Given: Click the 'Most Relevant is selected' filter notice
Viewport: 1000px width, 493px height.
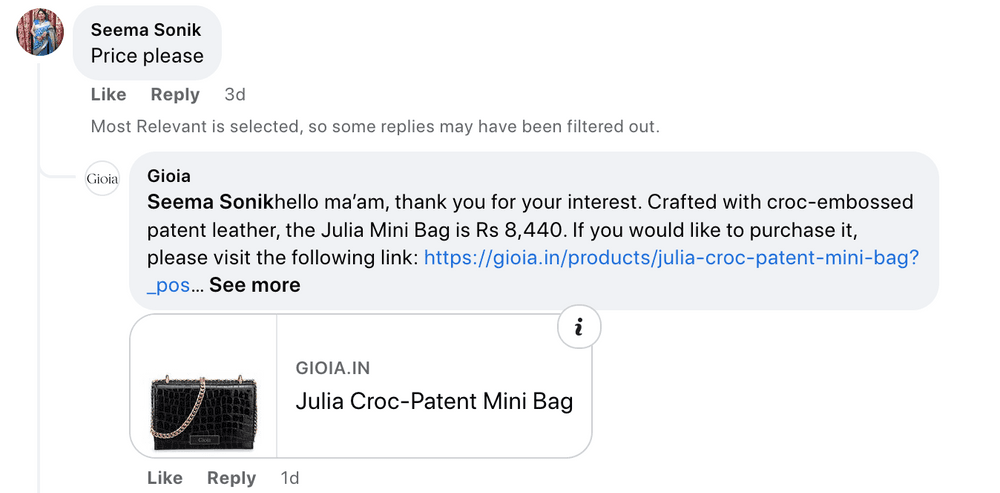Looking at the screenshot, I should point(375,127).
